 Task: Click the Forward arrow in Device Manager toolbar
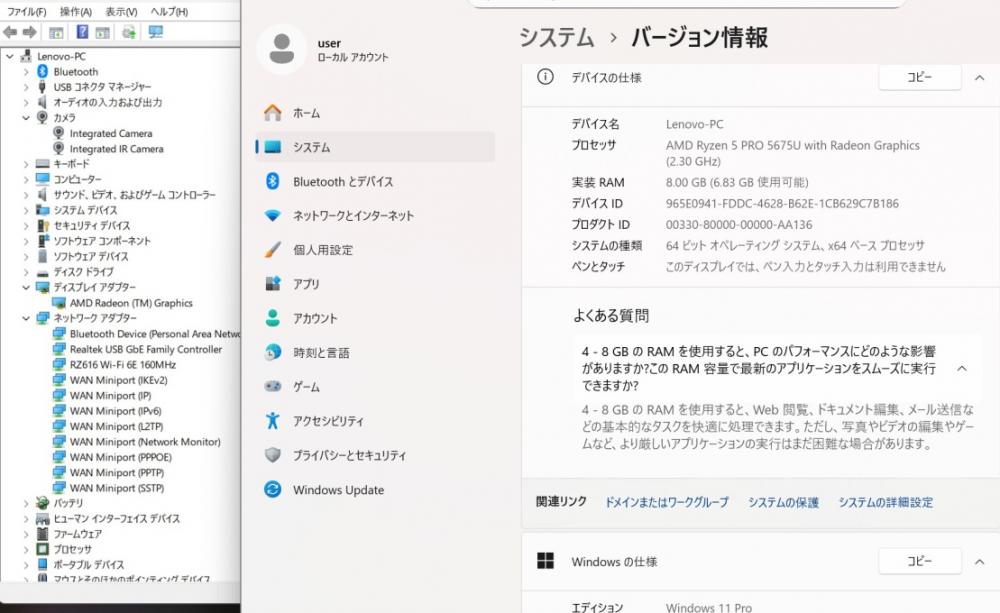pyautogui.click(x=29, y=32)
